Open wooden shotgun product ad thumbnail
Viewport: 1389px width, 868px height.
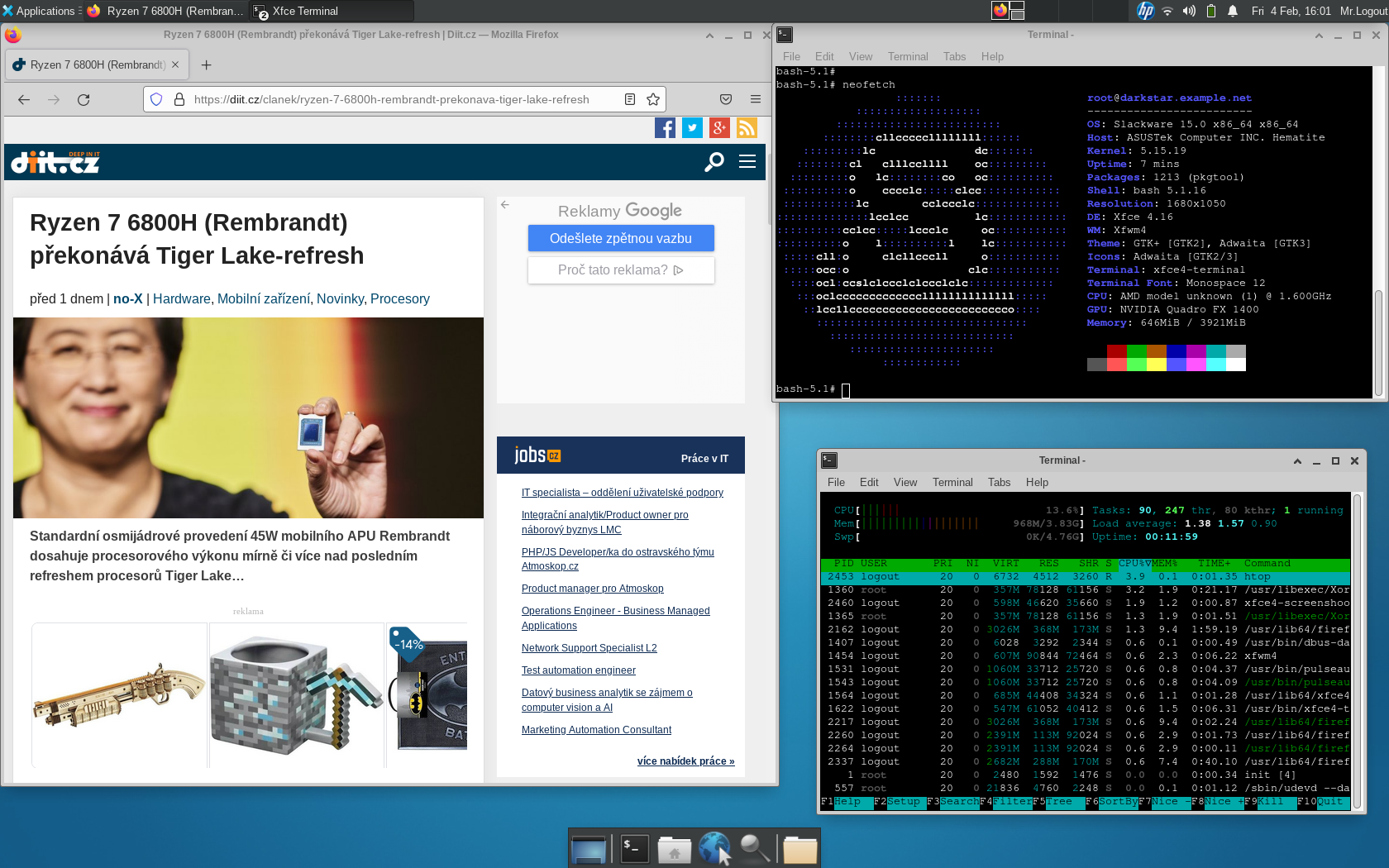point(119,694)
